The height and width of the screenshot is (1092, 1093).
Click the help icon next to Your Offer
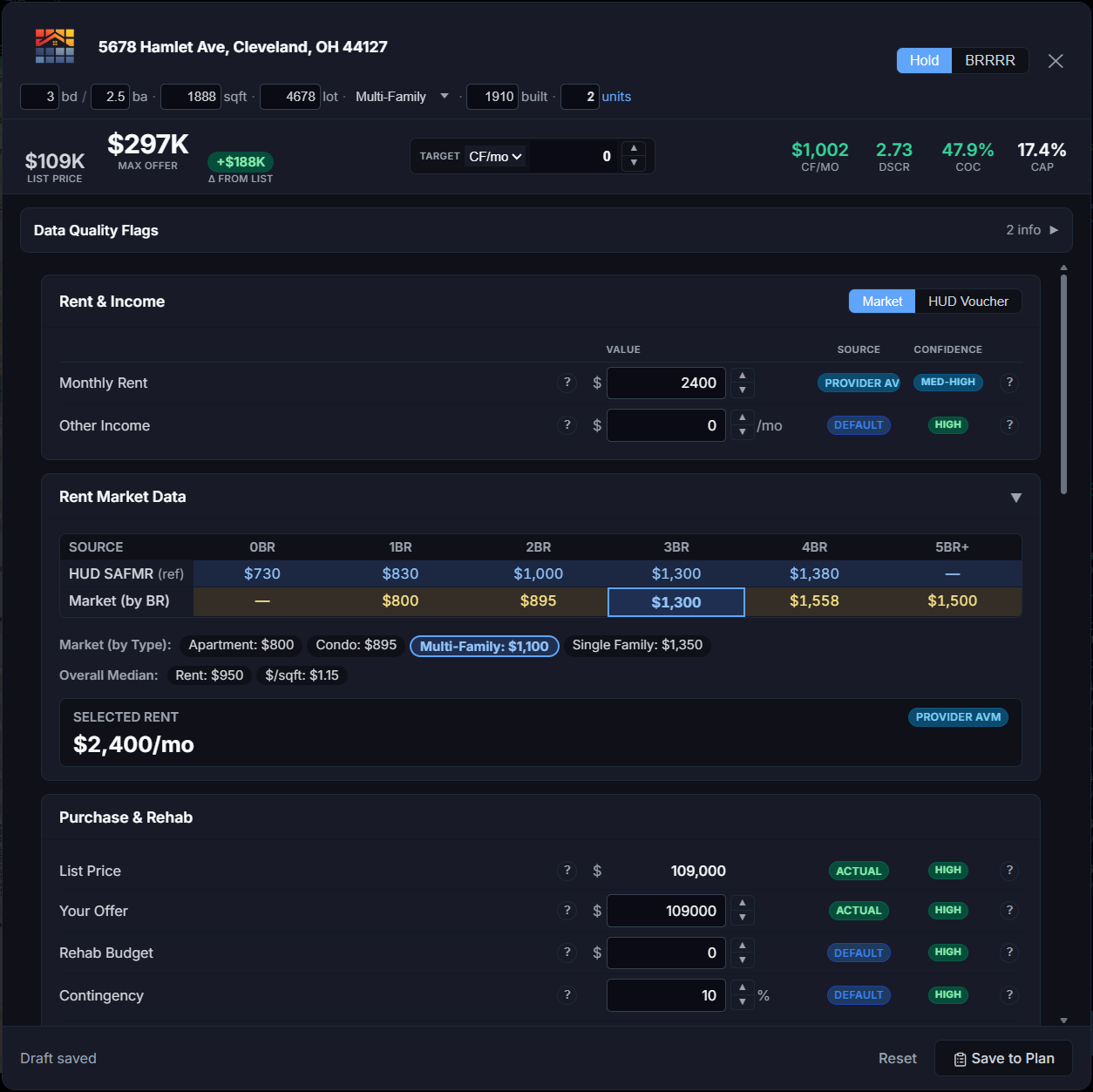(567, 910)
